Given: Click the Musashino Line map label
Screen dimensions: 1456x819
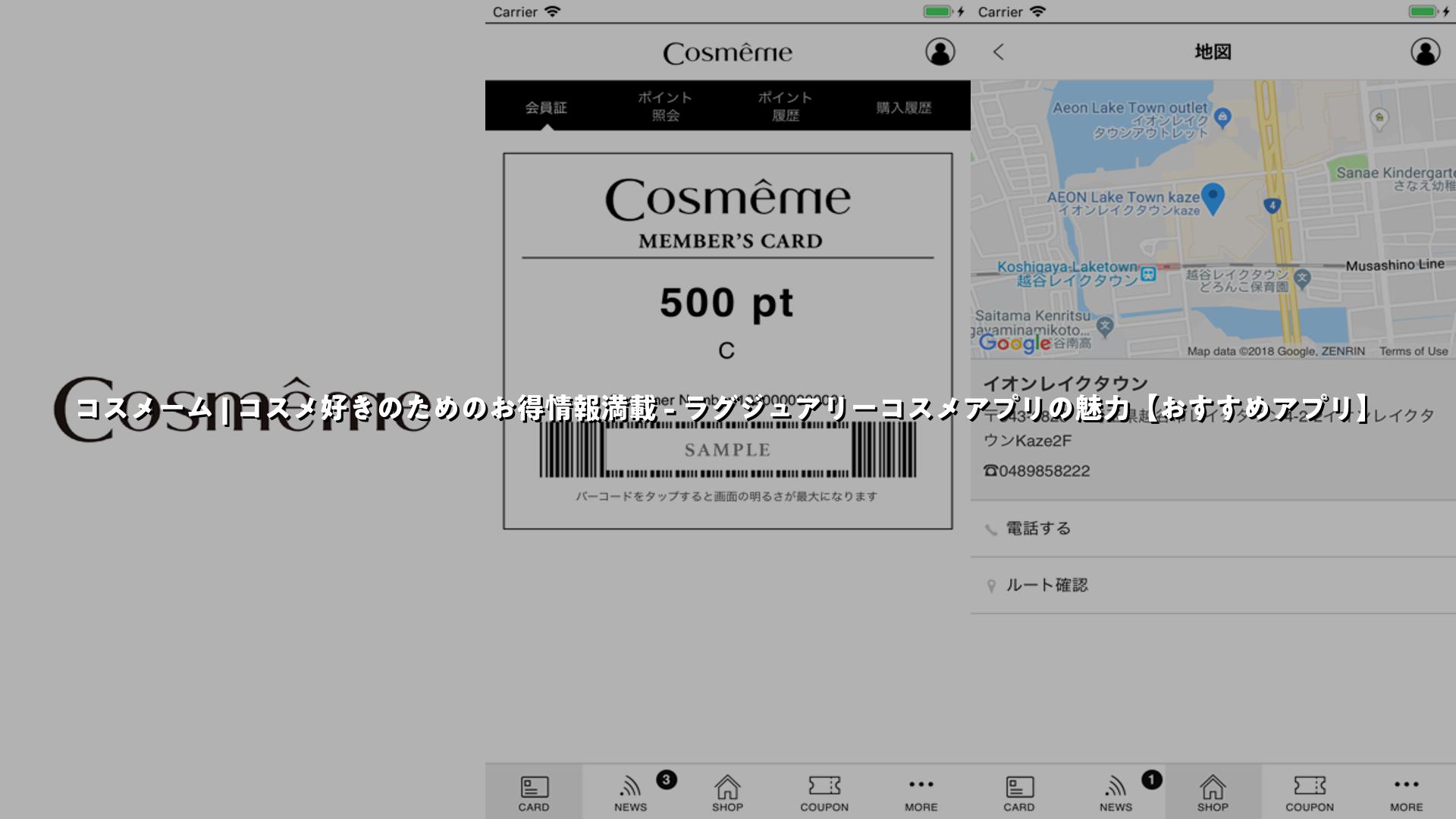Looking at the screenshot, I should click(x=1395, y=265).
